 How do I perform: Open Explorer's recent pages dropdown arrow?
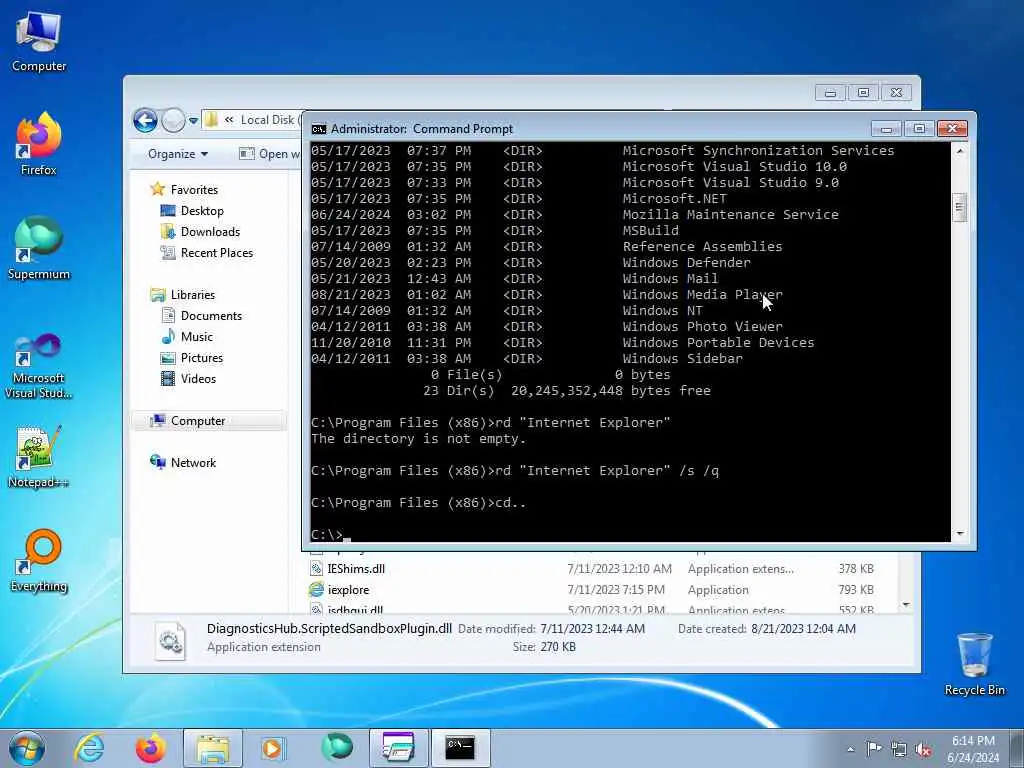click(193, 121)
